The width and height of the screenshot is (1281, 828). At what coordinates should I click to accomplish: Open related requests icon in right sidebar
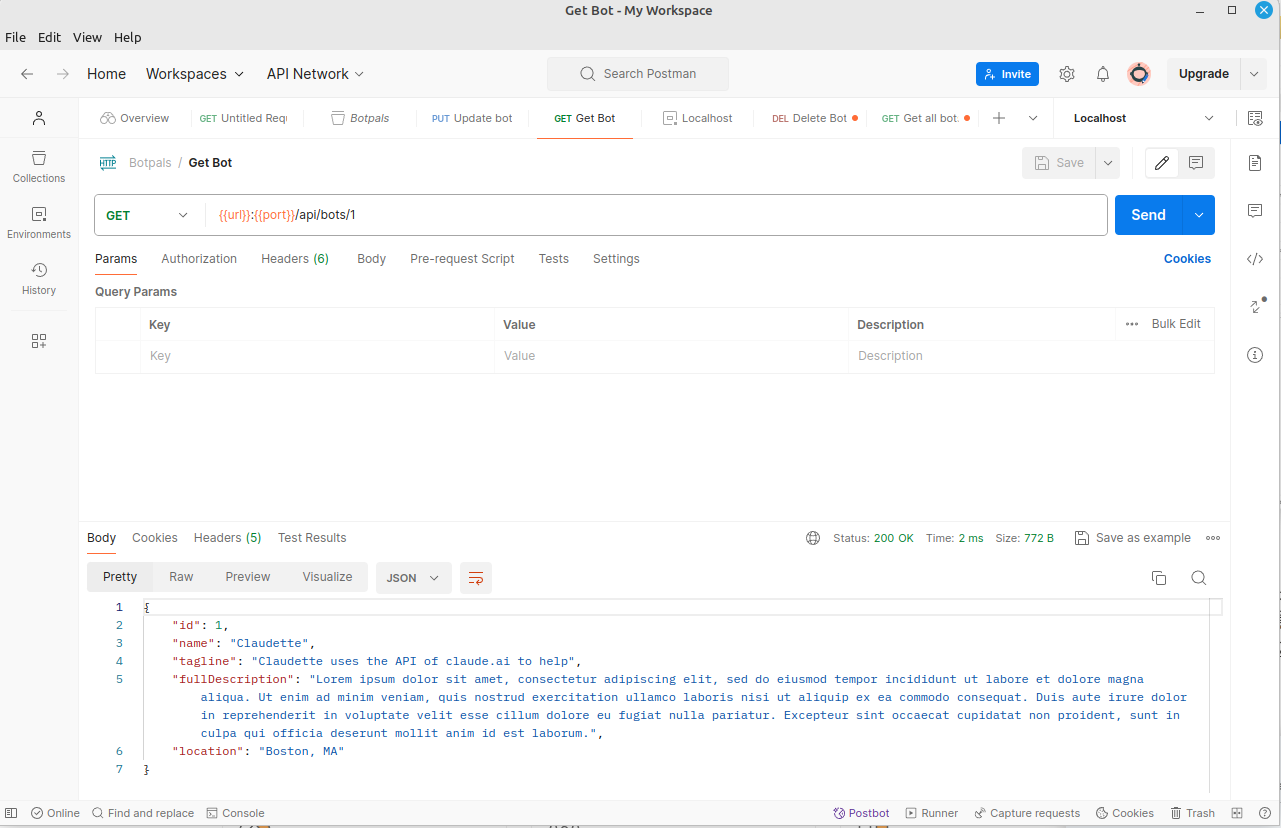tap(1256, 306)
